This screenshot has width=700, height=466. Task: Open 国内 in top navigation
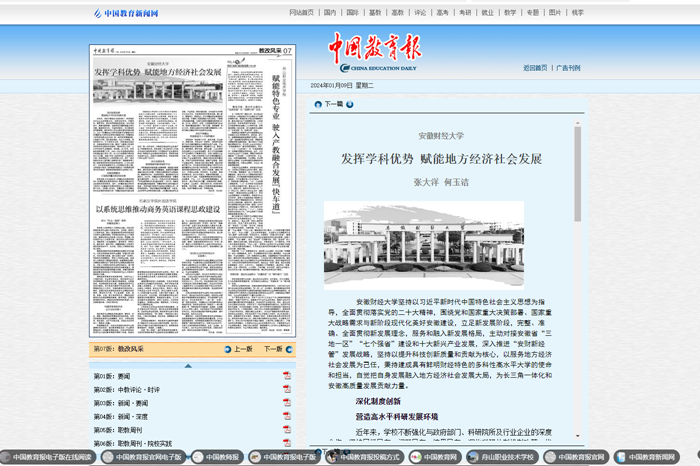[330, 12]
